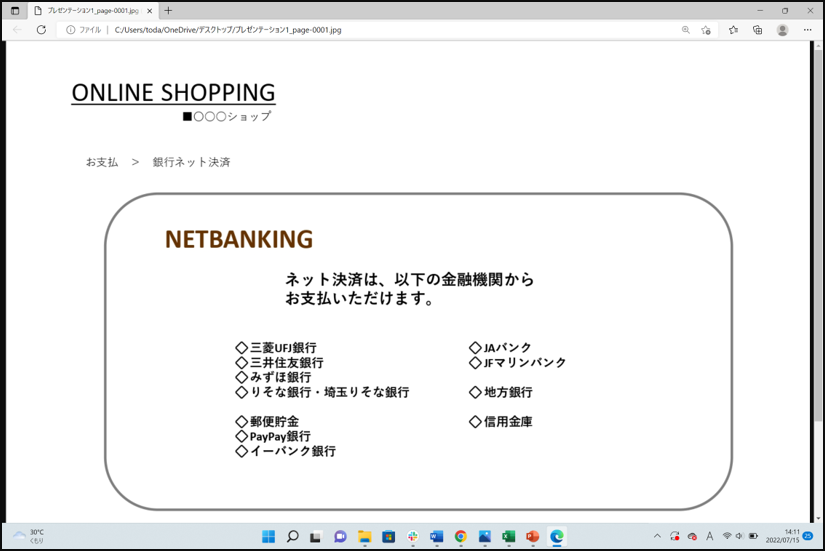The image size is (825, 551).
Task: Click the 銀行ネット決済 breadcrumb text
Action: coord(192,162)
